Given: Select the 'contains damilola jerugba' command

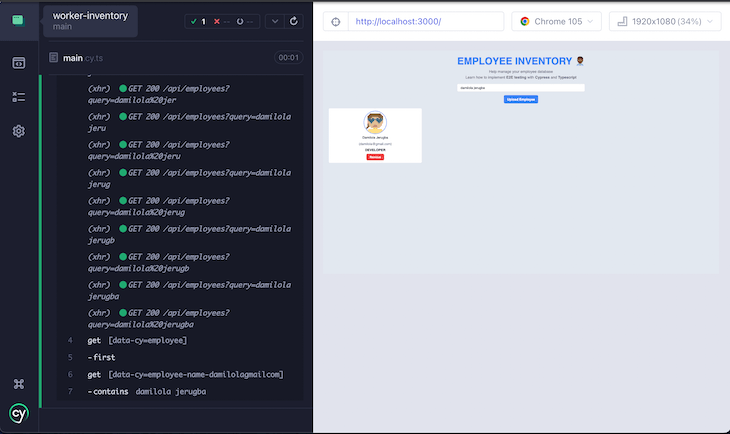Looking at the screenshot, I should click(150, 391).
